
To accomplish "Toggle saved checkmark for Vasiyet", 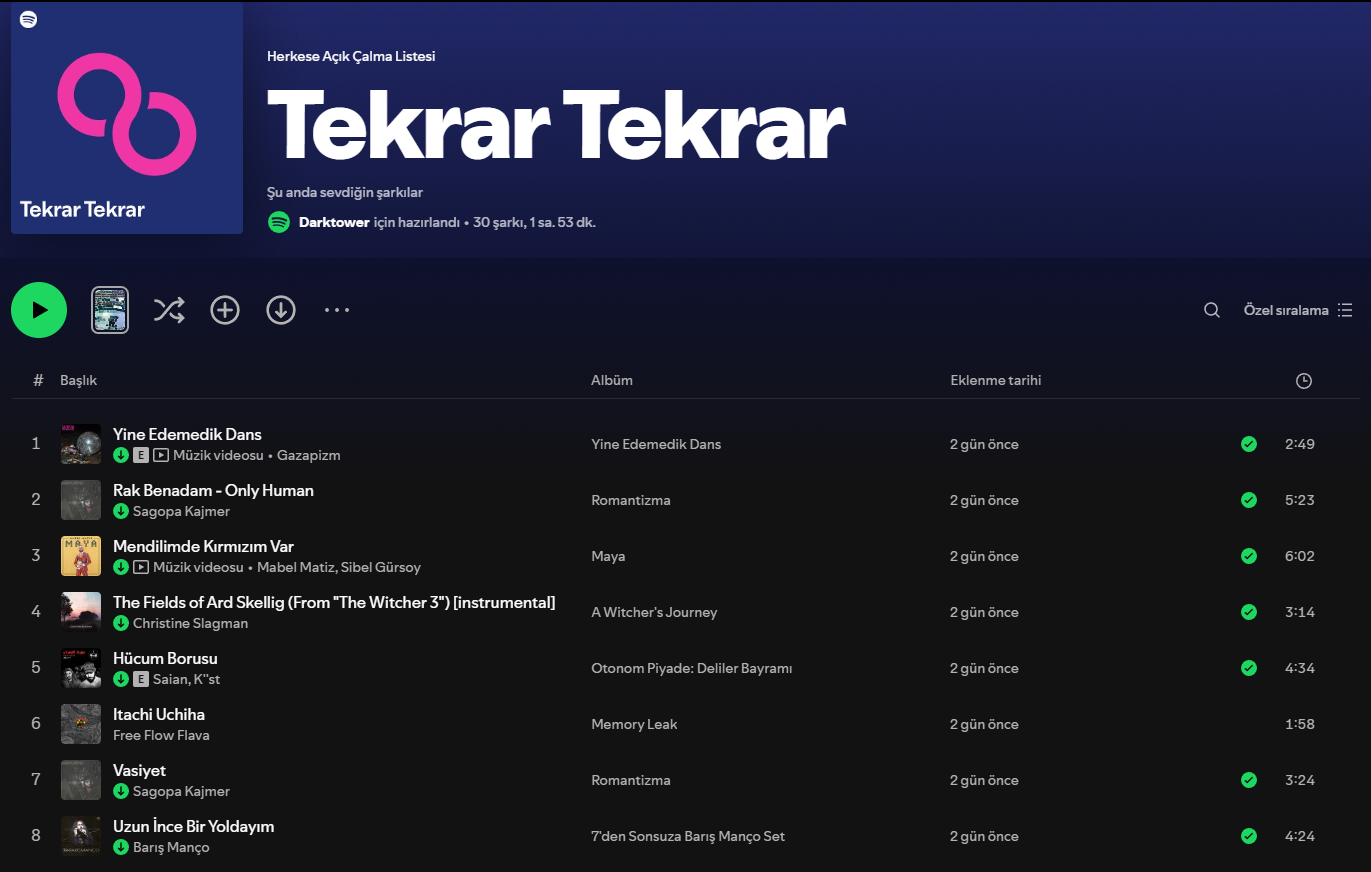I will [x=1249, y=780].
